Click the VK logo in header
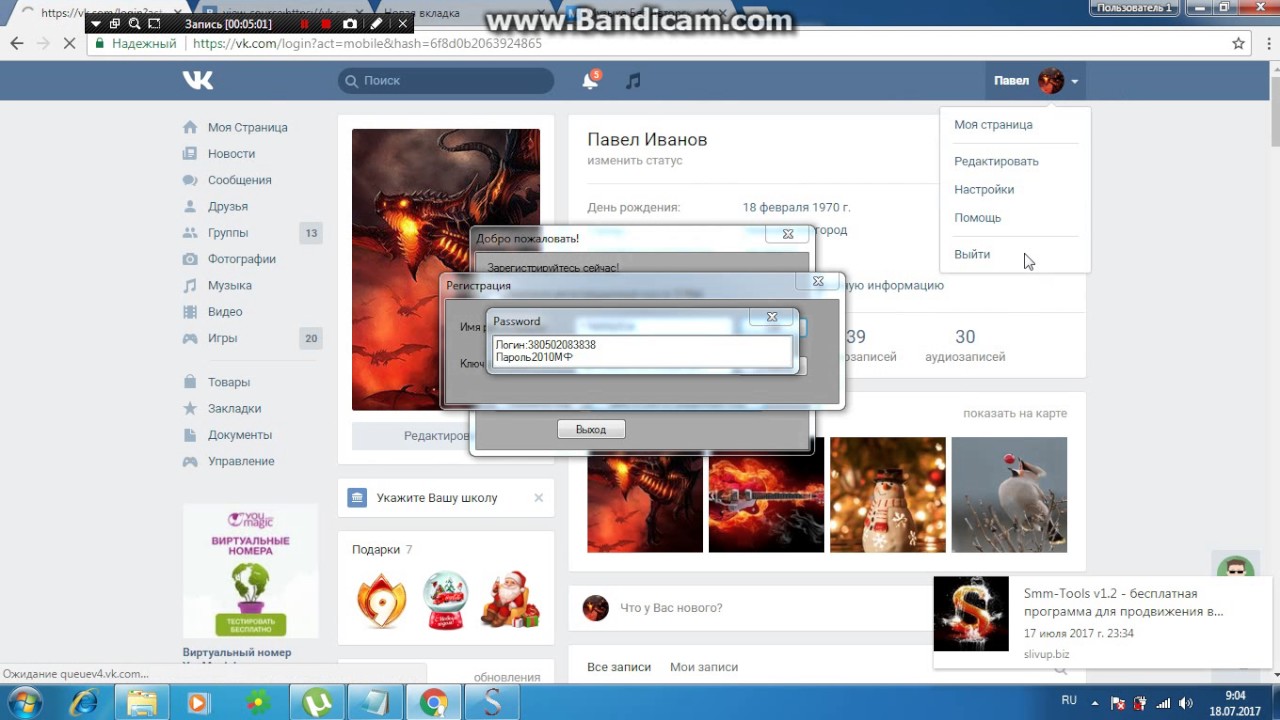The image size is (1280, 720). (x=198, y=81)
